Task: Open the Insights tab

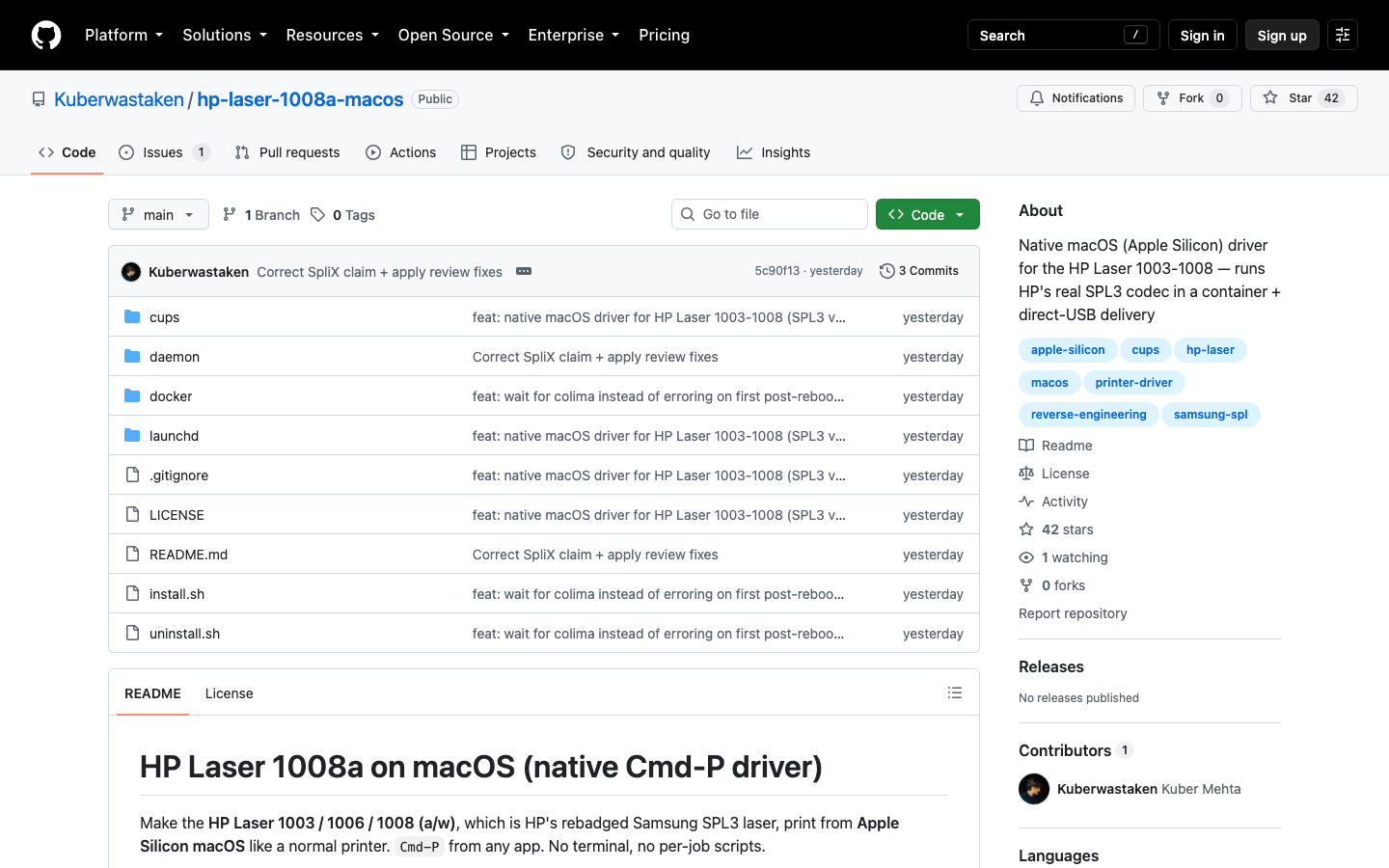Action: pos(774,152)
